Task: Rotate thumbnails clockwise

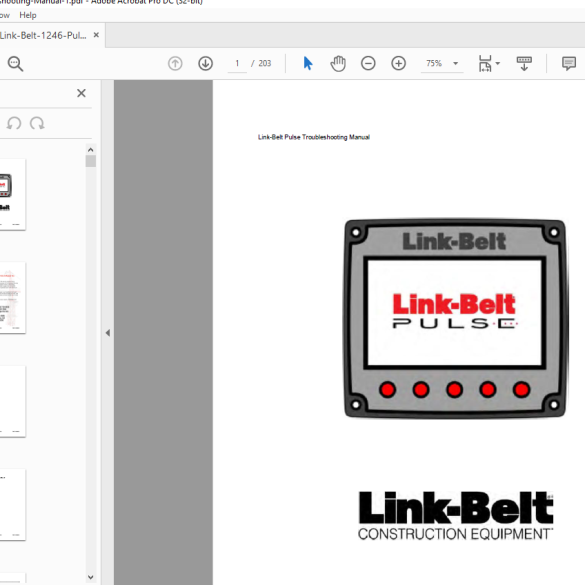Action: coord(37,123)
